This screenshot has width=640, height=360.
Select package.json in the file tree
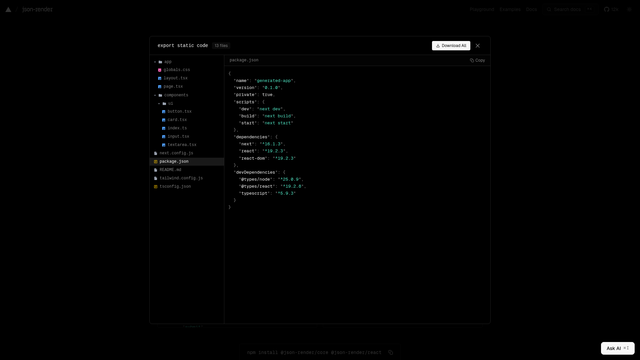click(187, 162)
